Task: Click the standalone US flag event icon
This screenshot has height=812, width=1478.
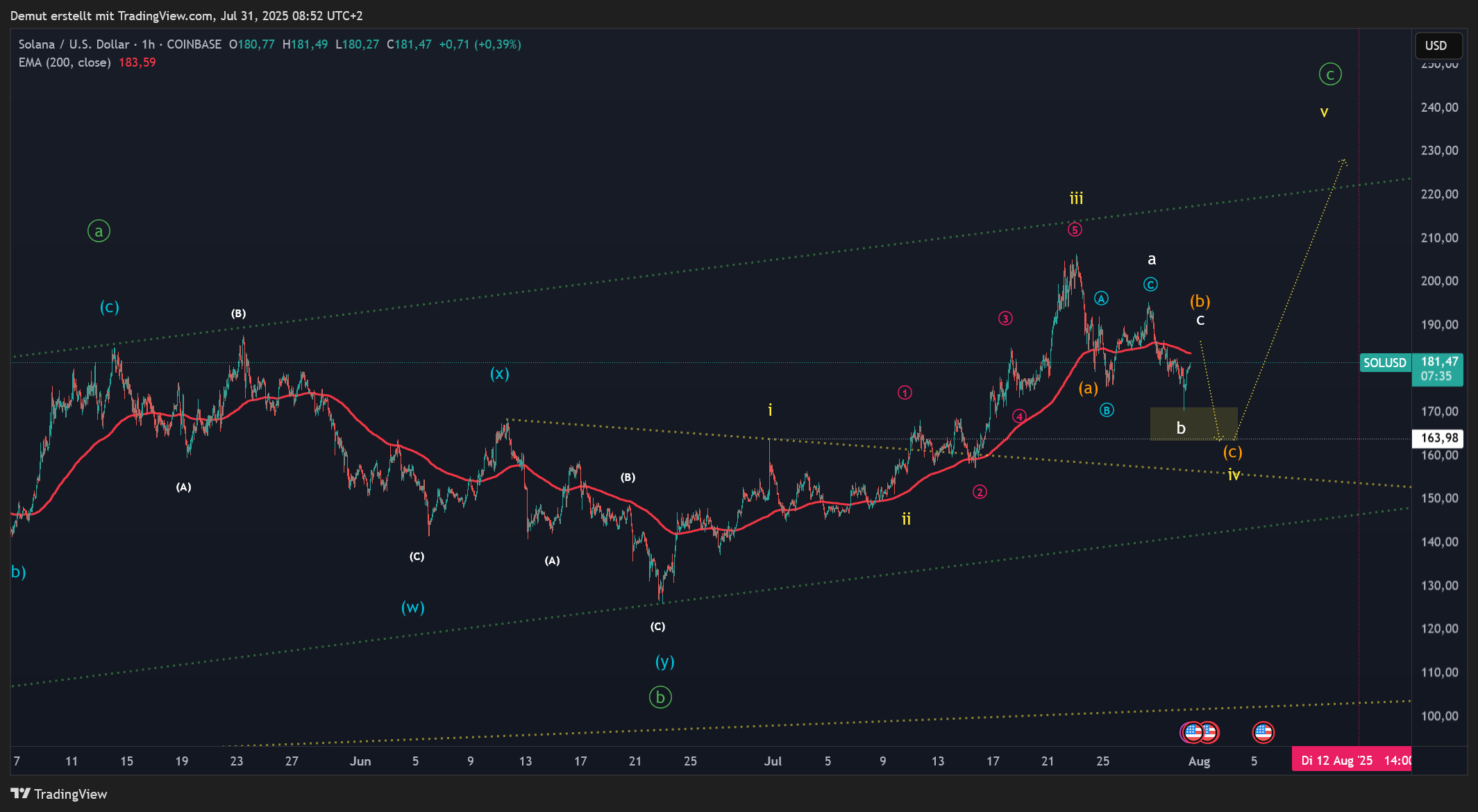Action: 1263,732
